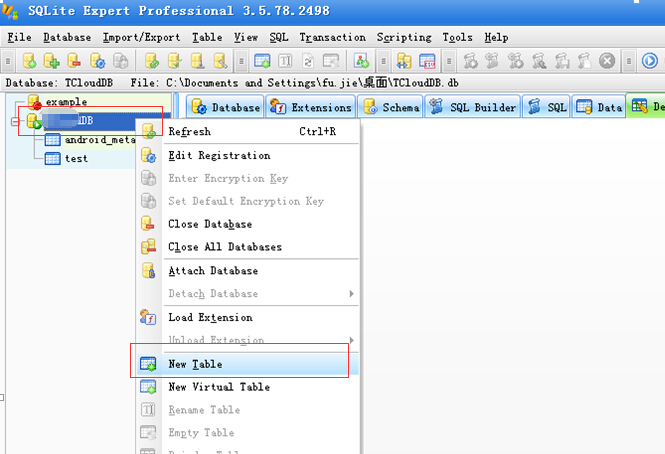Click Enter Encryption Key menu entry
Image resolution: width=665 pixels, height=454 pixels.
coord(249,178)
